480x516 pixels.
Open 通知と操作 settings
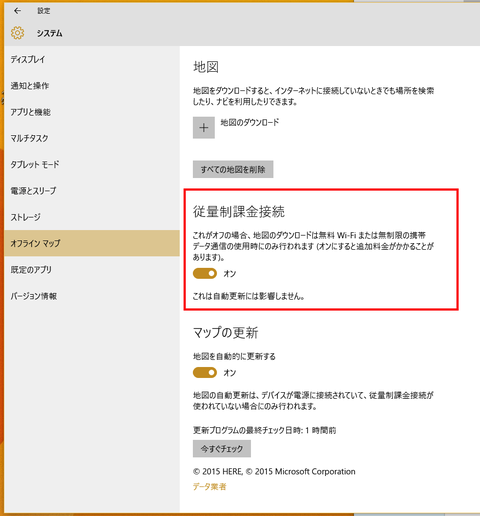point(92,86)
